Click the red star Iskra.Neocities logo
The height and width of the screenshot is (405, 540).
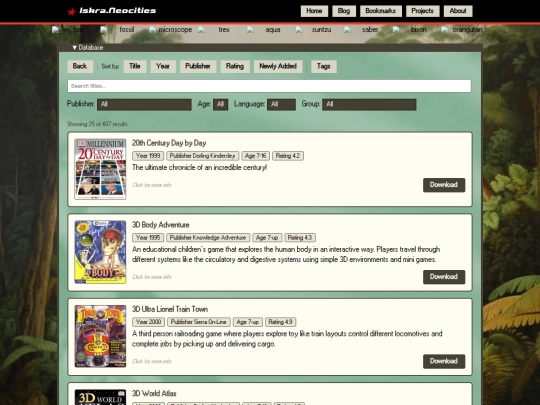click(x=112, y=11)
